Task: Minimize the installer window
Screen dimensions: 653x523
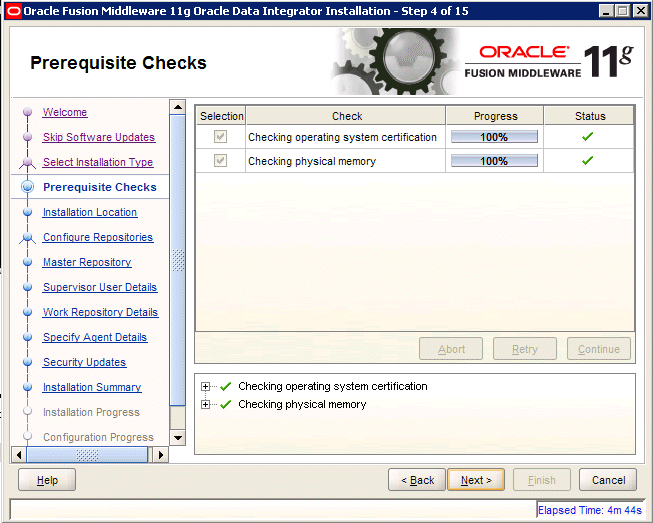Action: pyautogui.click(x=606, y=11)
